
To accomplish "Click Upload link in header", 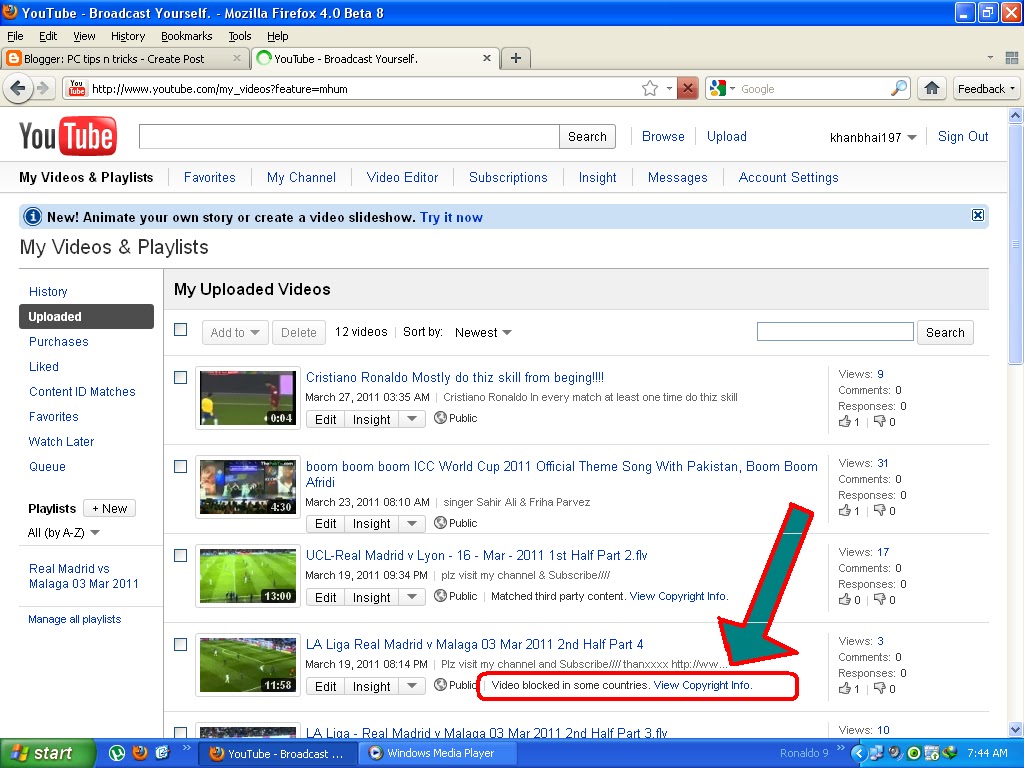I will (x=726, y=136).
